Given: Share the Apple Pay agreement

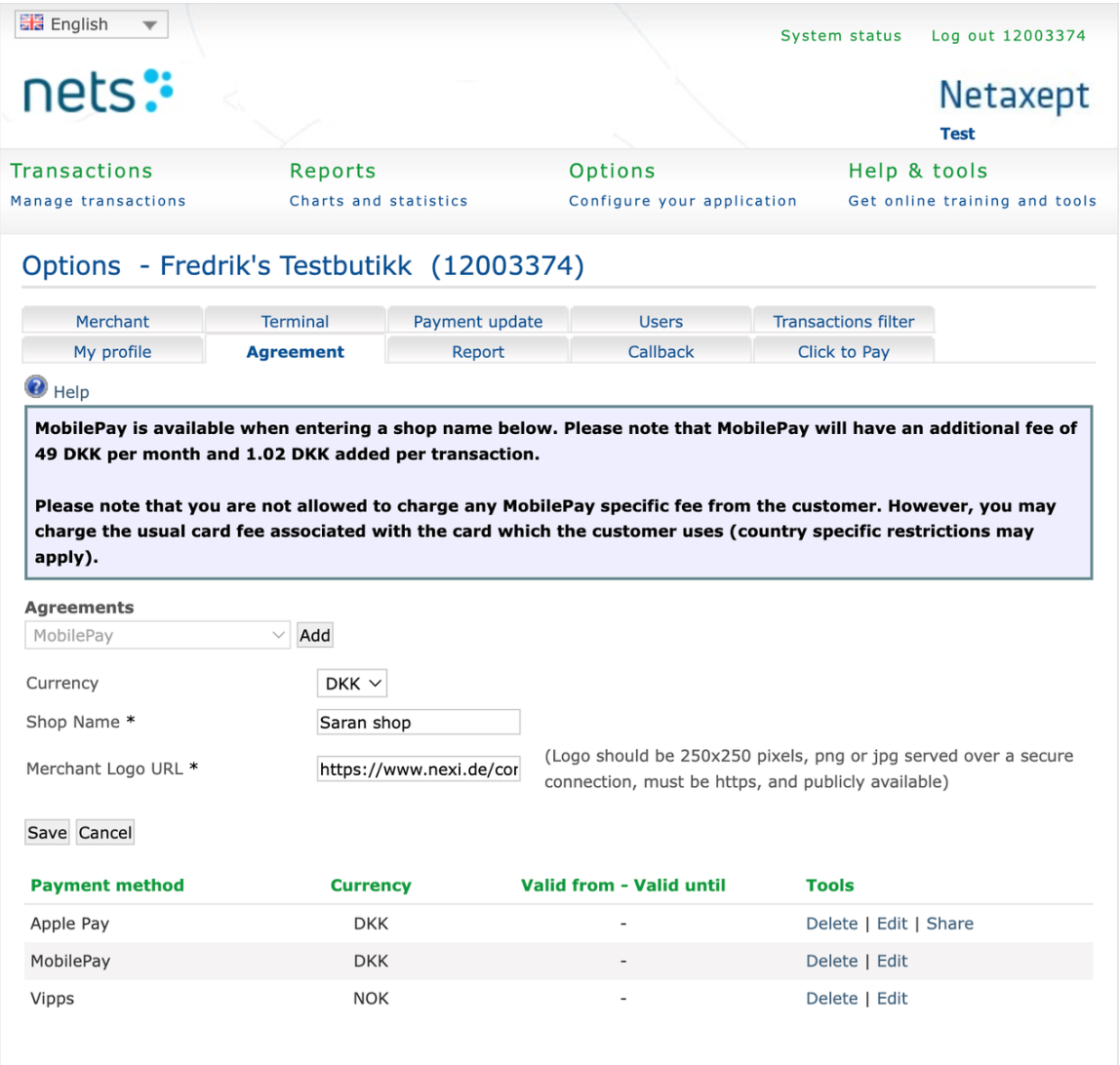Looking at the screenshot, I should point(950,923).
